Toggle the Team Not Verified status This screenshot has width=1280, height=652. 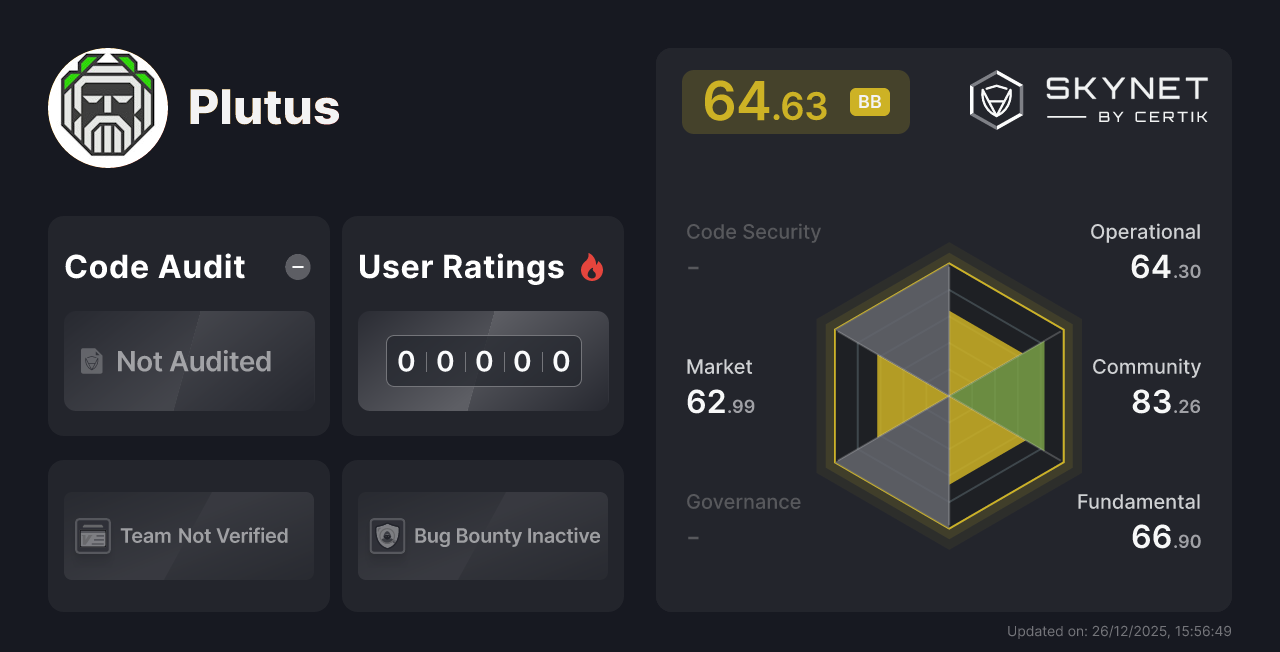pos(189,536)
